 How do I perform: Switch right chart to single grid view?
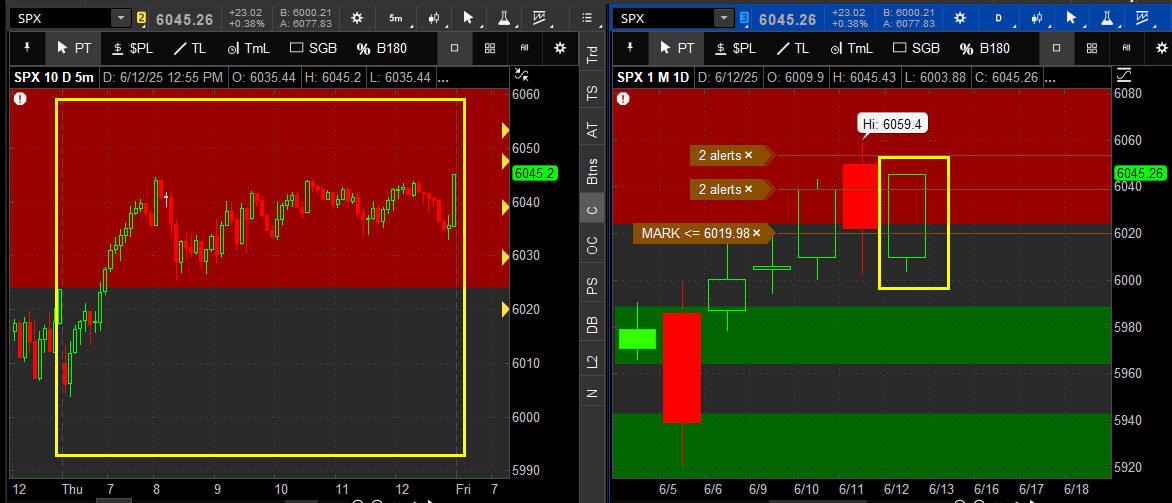coord(1057,48)
